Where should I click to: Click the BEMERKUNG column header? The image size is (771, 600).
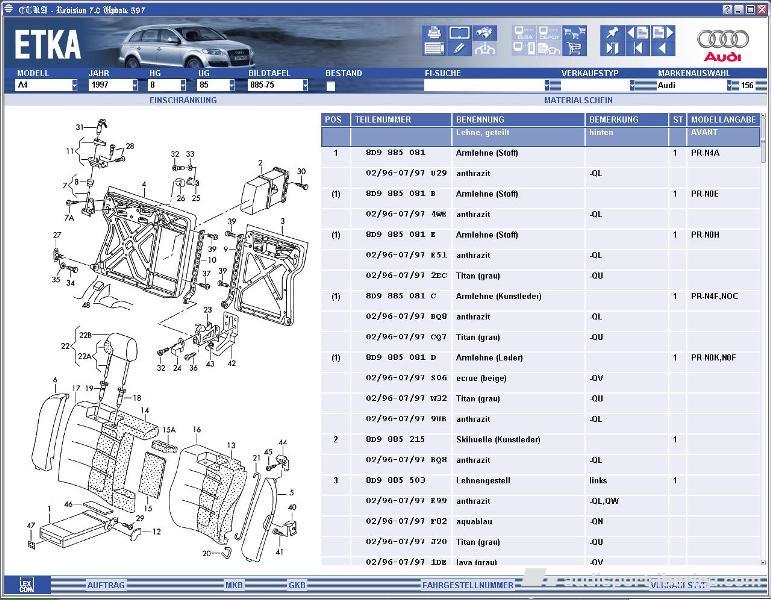[x=626, y=120]
